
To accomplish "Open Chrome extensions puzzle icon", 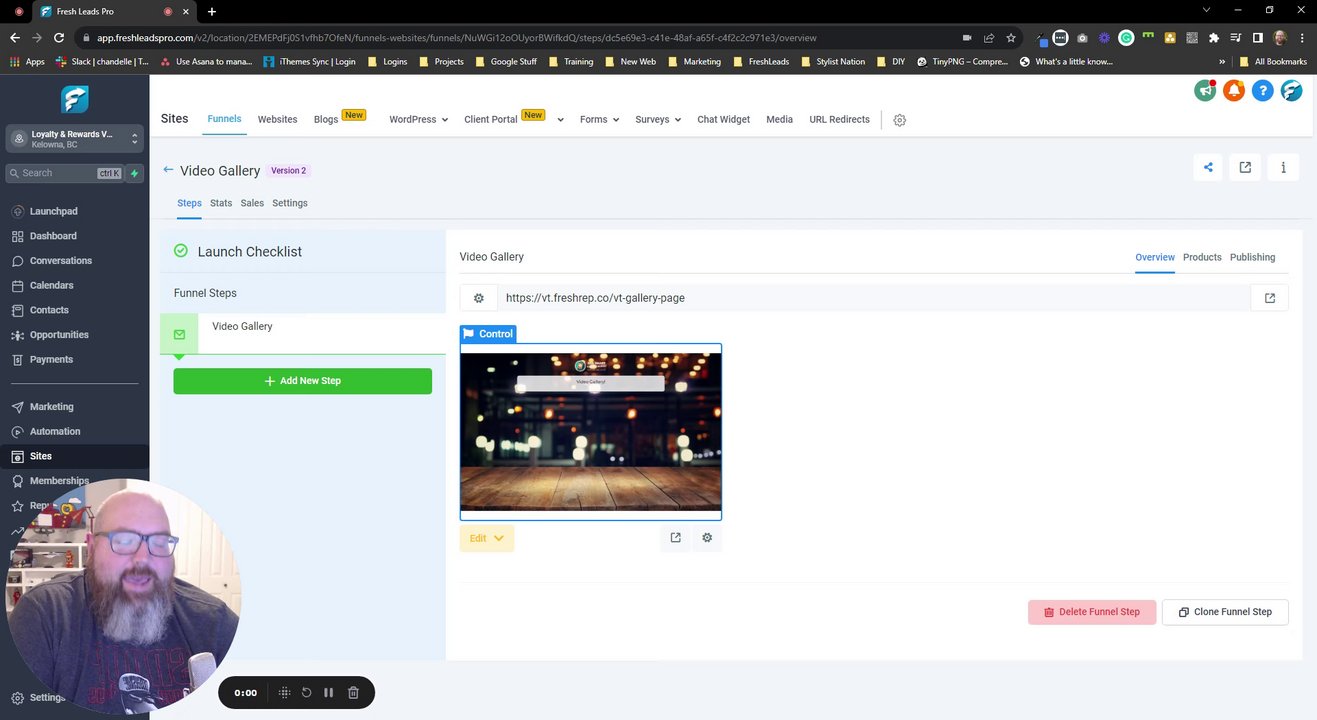I will [1214, 38].
